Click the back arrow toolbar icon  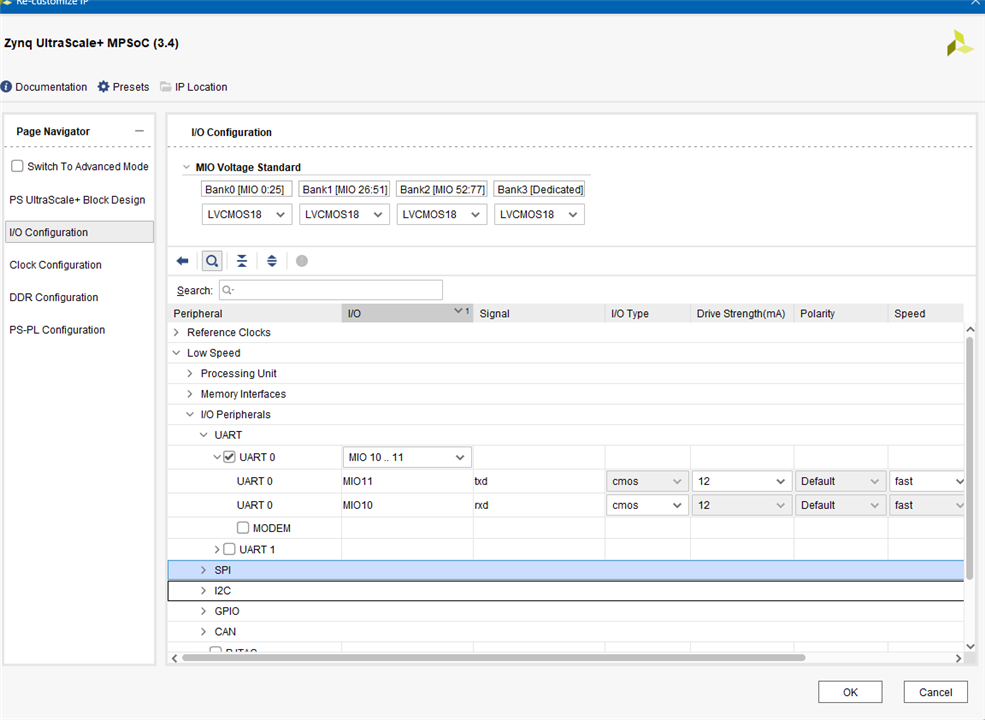[x=183, y=261]
